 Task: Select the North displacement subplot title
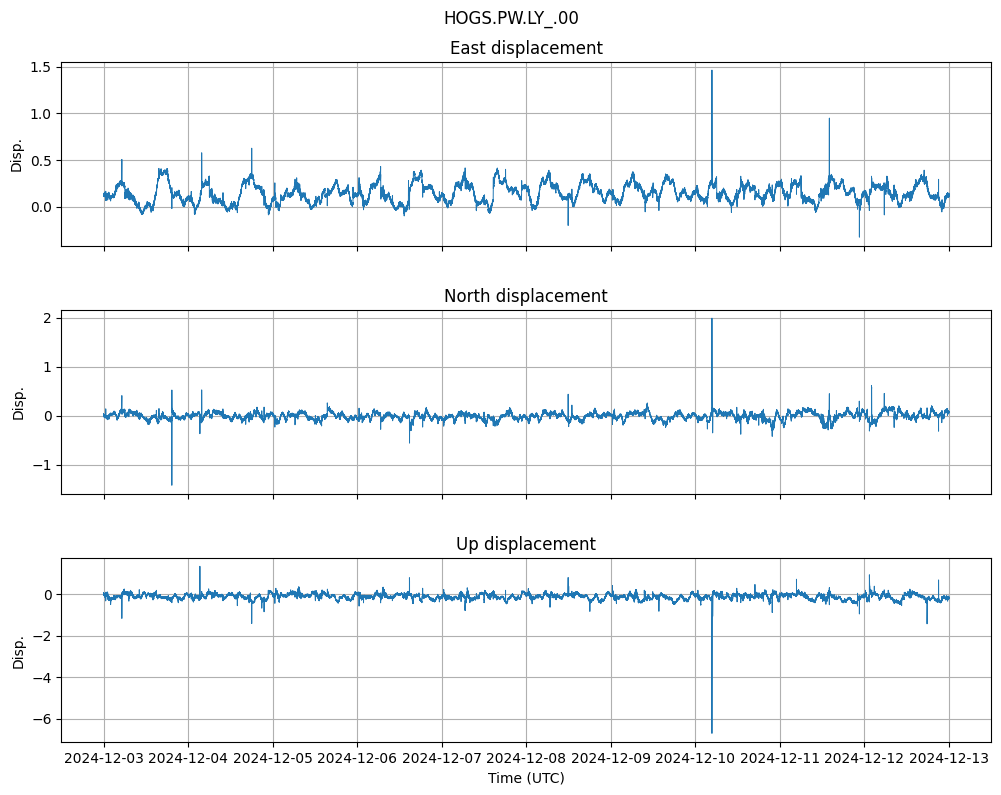tap(526, 296)
